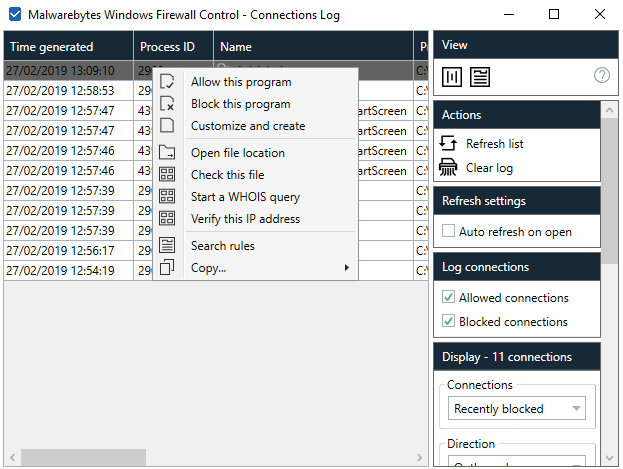Switch to list view icon in View panel
623x469 pixels.
pos(480,77)
